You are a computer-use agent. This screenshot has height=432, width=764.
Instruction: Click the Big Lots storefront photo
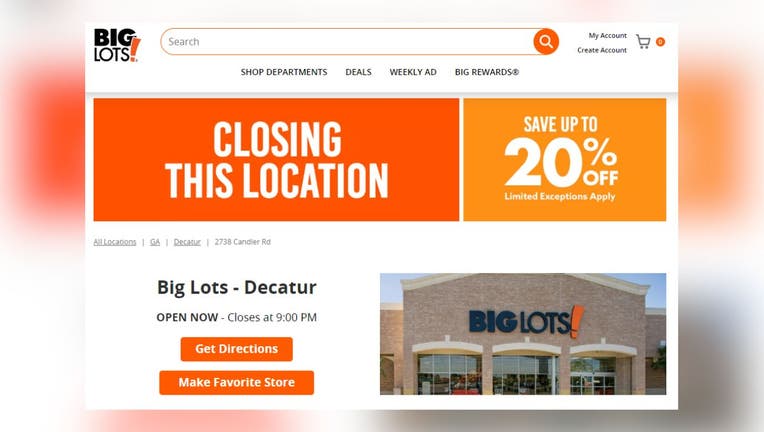pos(523,334)
